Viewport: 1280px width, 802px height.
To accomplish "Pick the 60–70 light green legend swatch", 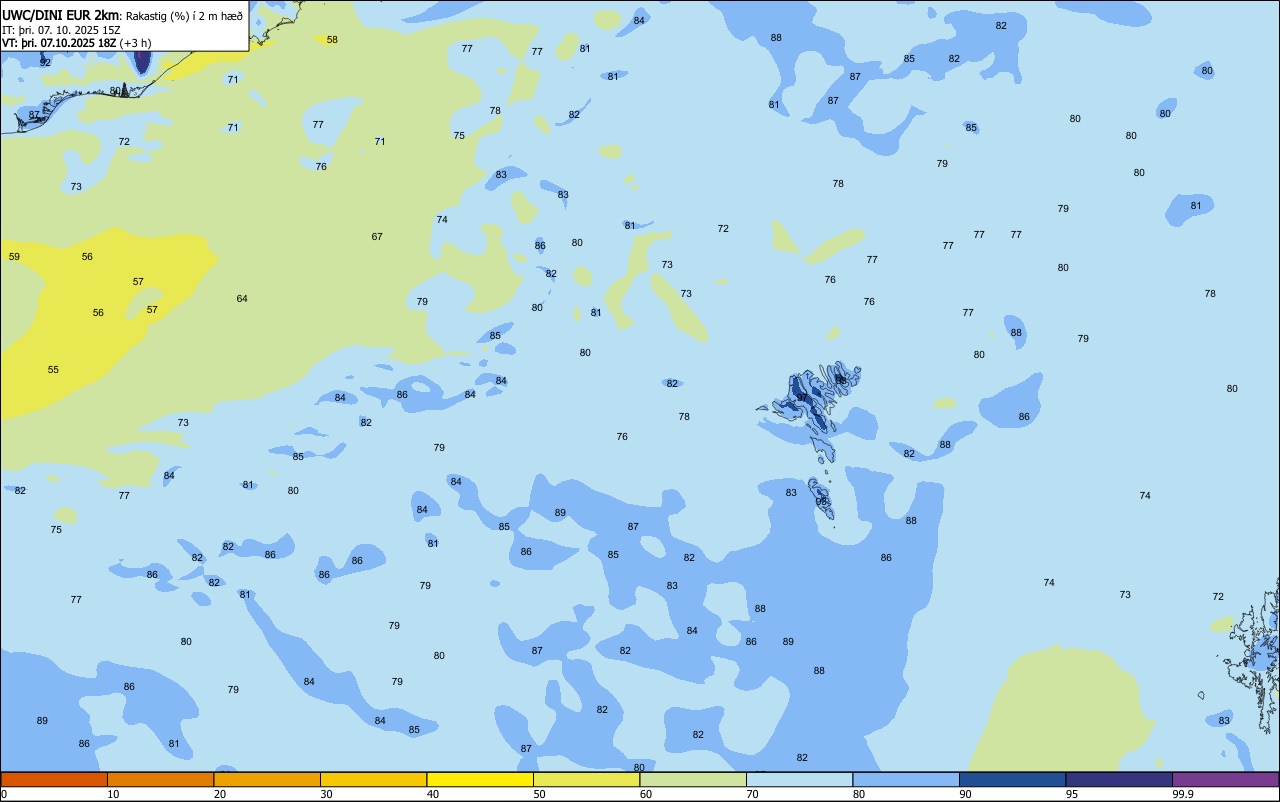I will [x=693, y=779].
